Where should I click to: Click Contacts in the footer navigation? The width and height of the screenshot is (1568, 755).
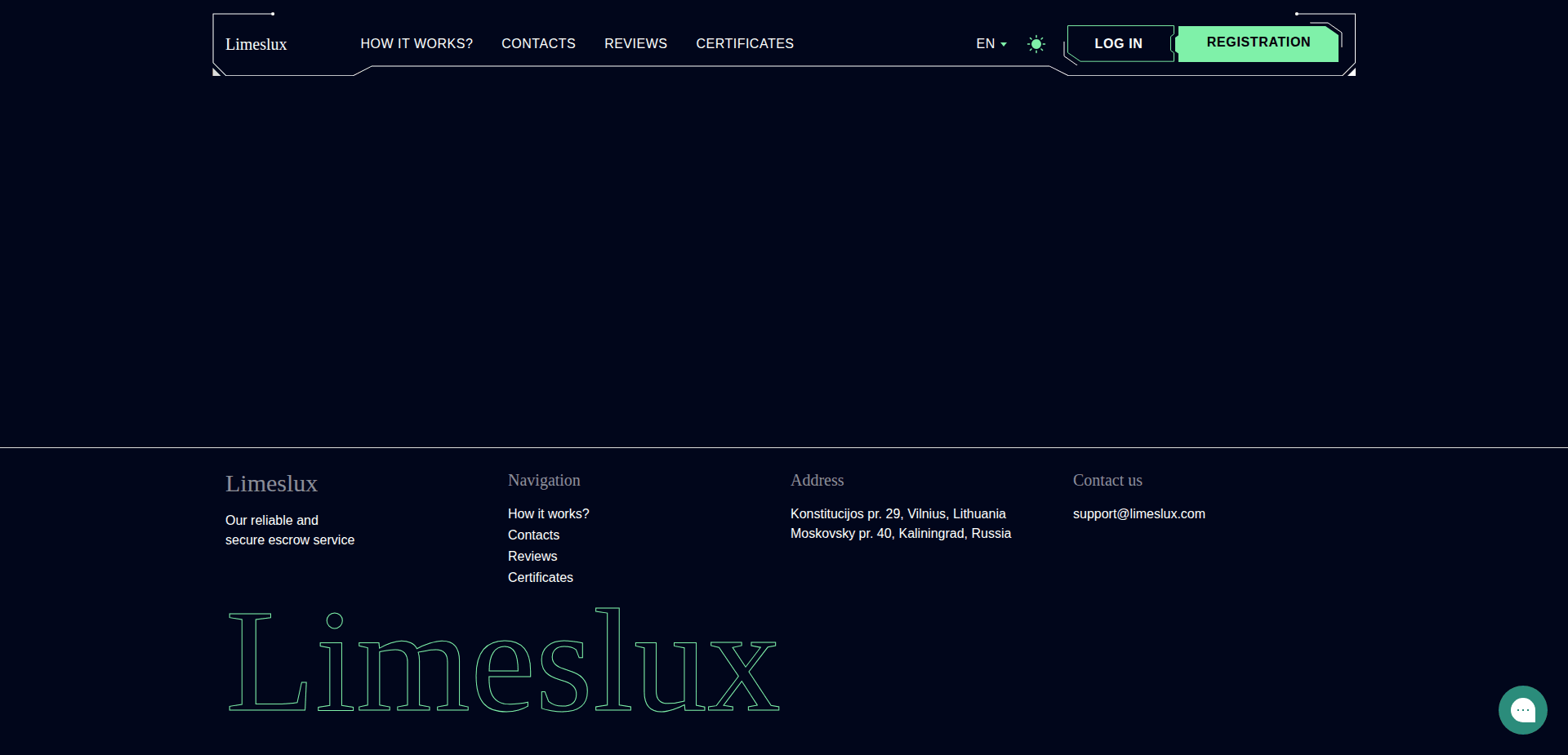tap(533, 535)
